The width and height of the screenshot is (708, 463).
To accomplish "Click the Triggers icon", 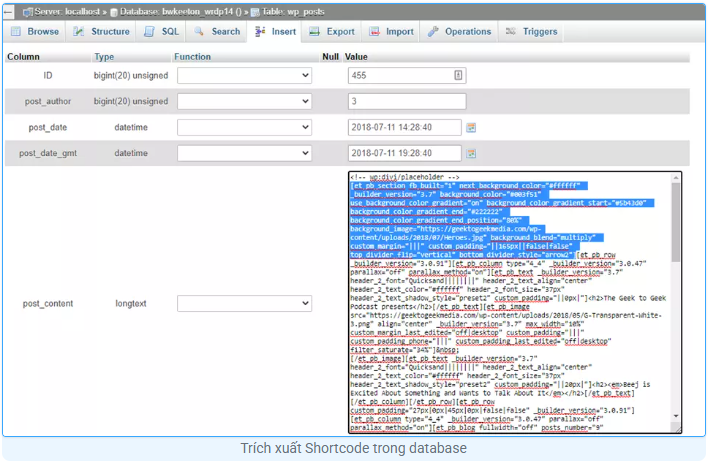I will click(511, 31).
